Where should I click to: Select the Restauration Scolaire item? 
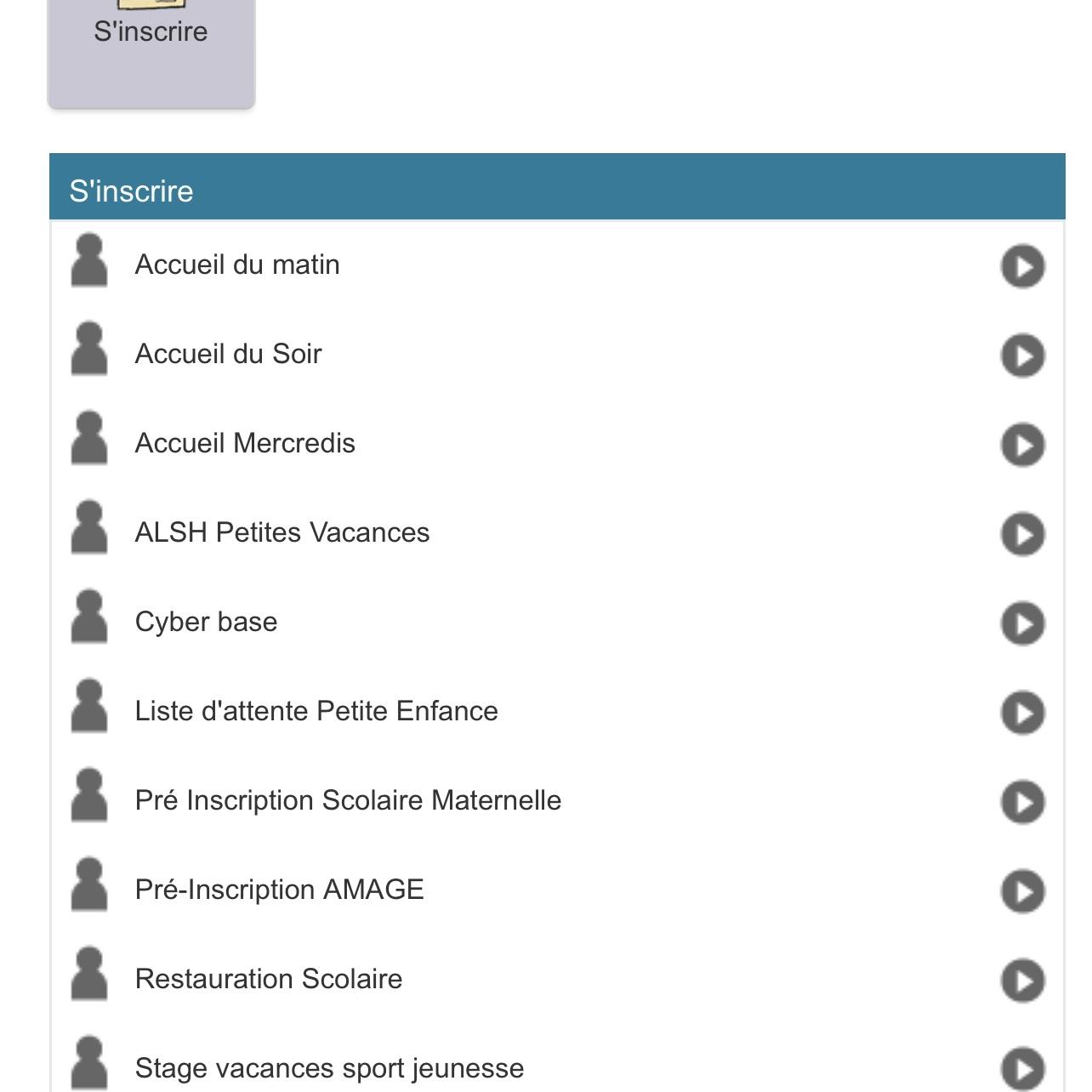tap(557, 980)
